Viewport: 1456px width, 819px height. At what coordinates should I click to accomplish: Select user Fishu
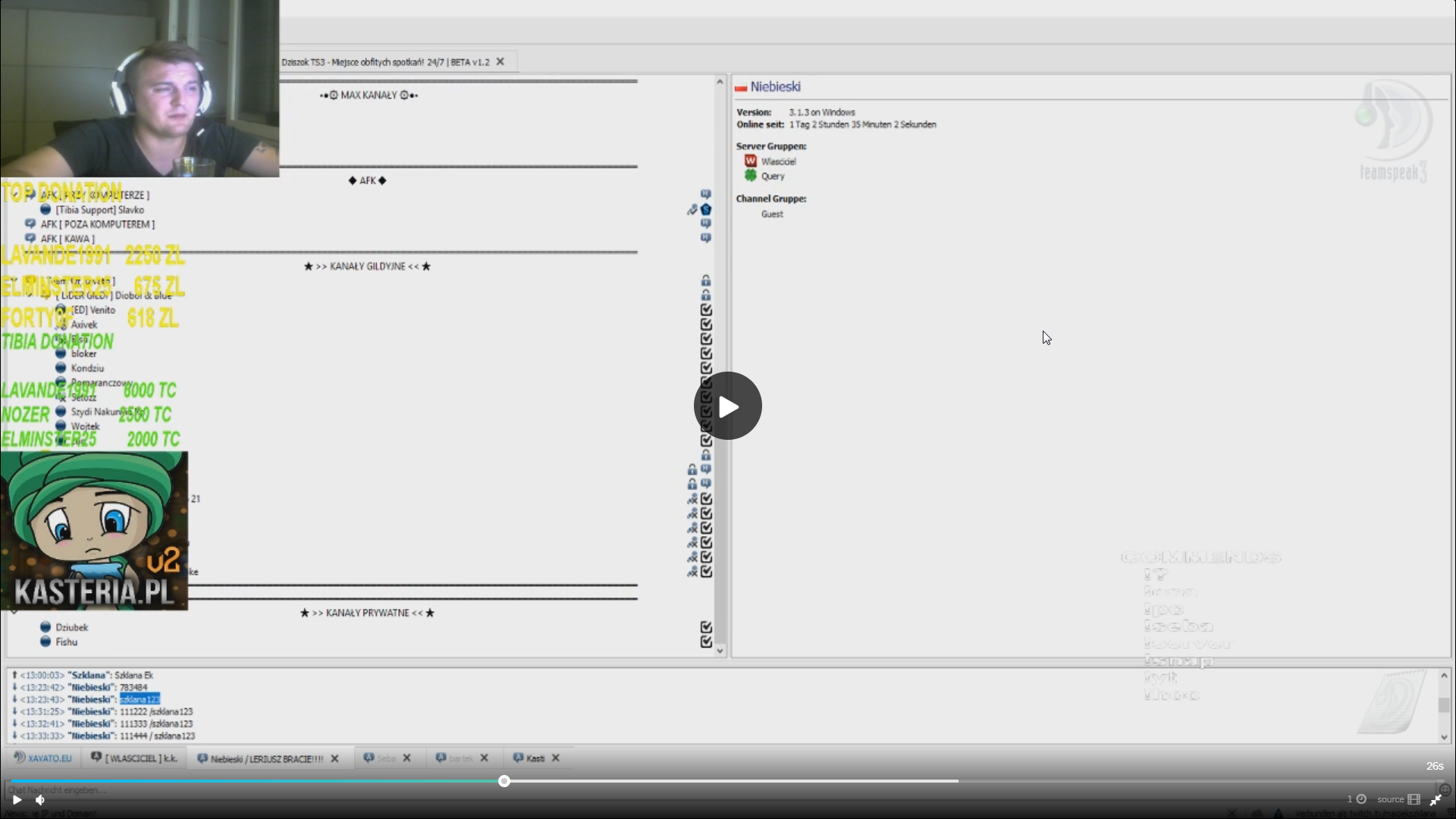(67, 642)
